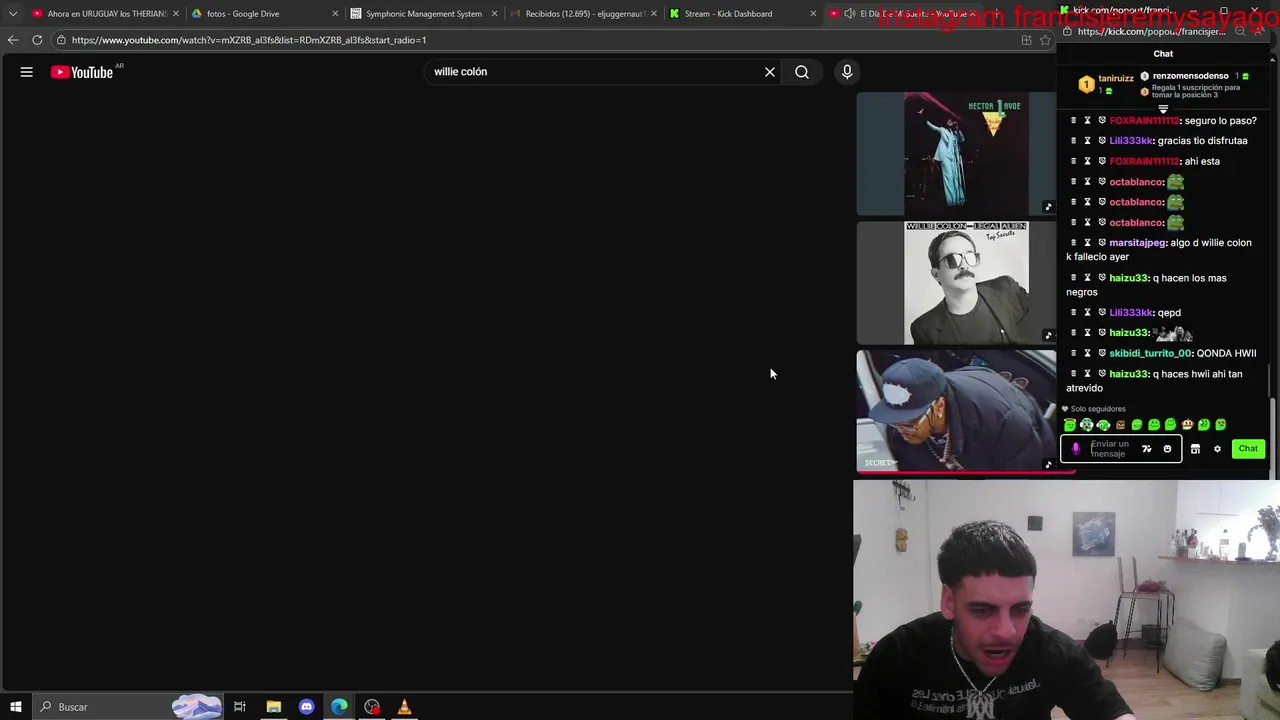Click the 'Chat' header in Kick popout
1280x720 pixels.
click(1163, 54)
